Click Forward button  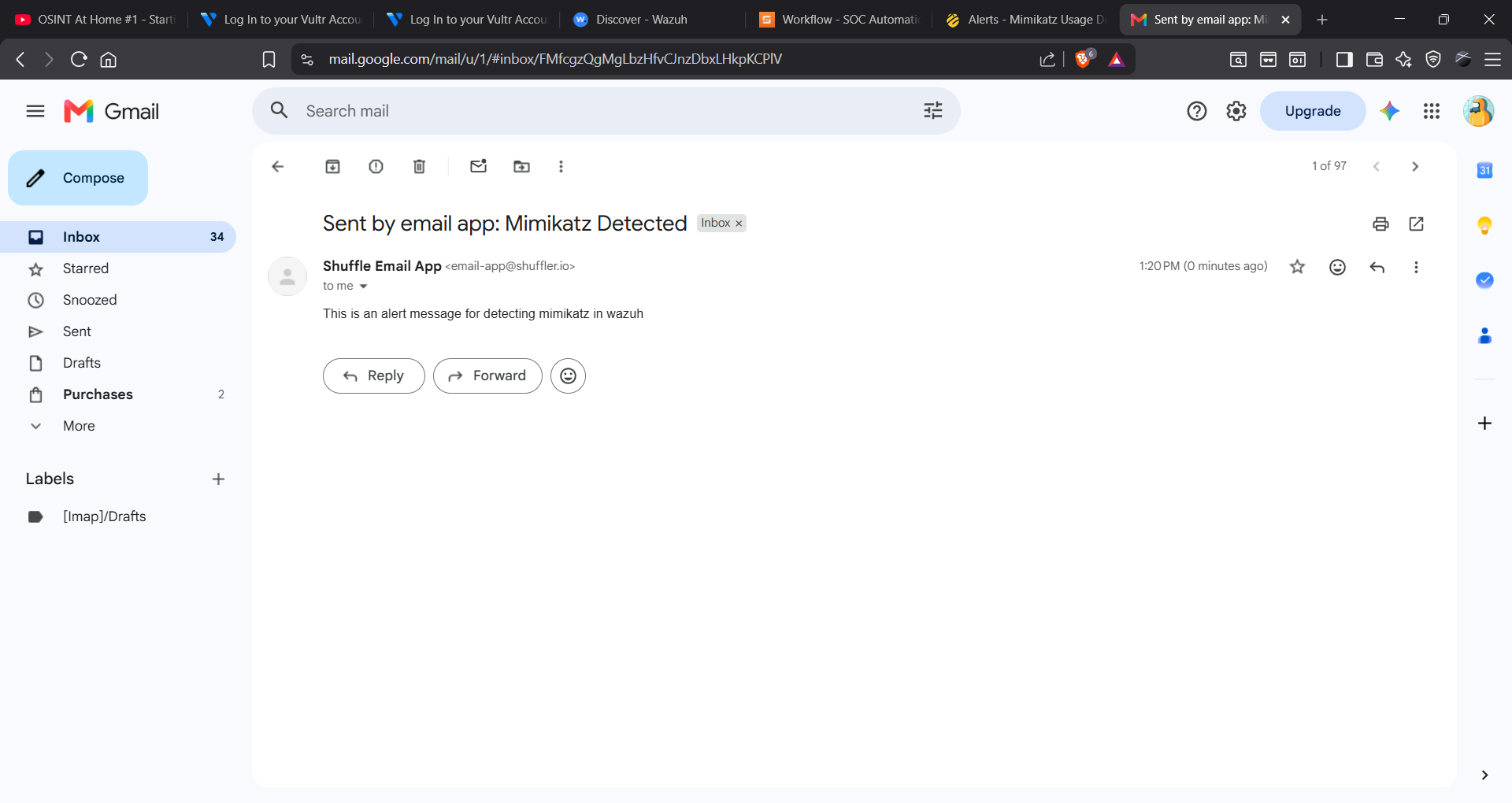point(487,376)
